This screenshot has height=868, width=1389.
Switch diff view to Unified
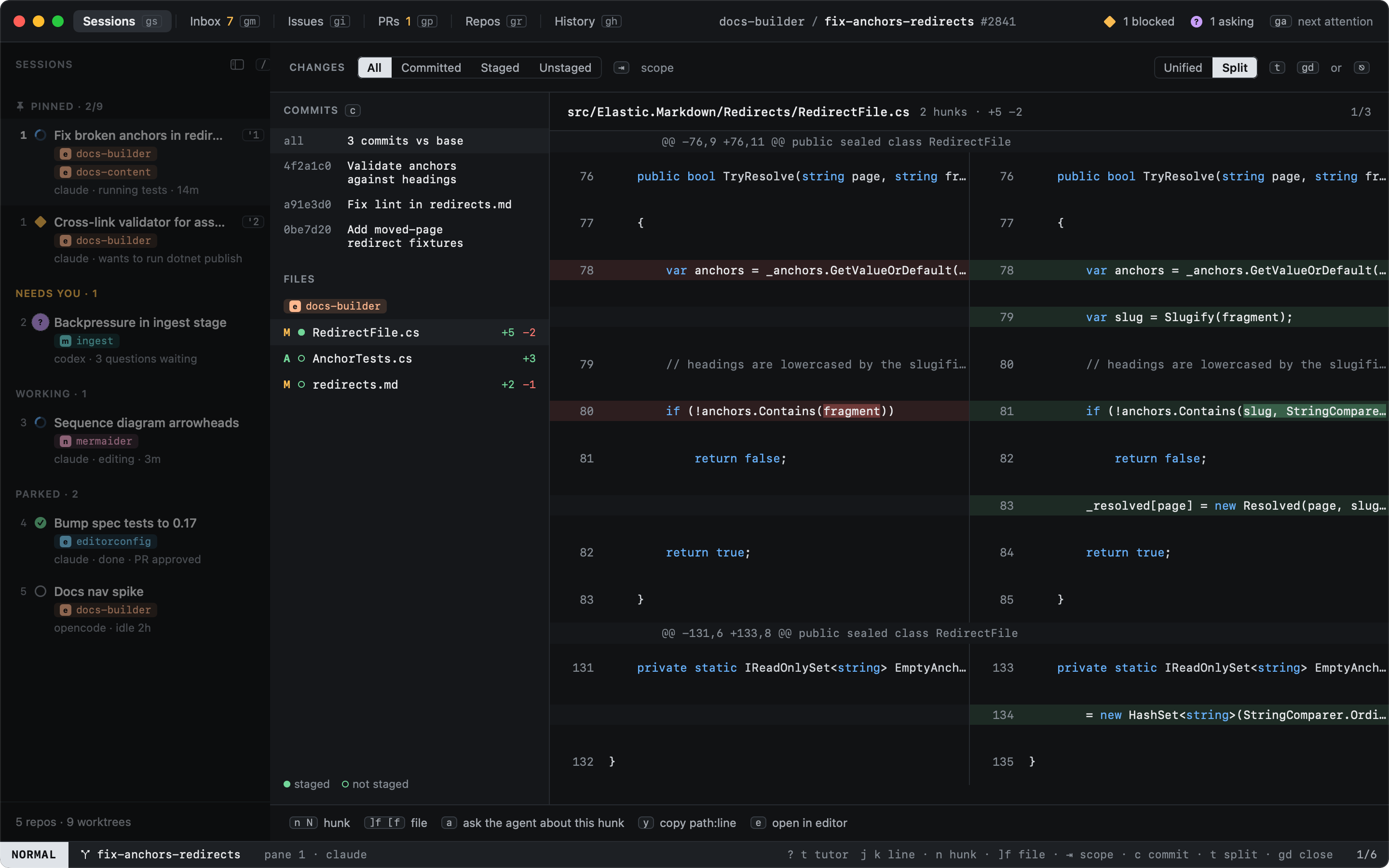[x=1183, y=68]
